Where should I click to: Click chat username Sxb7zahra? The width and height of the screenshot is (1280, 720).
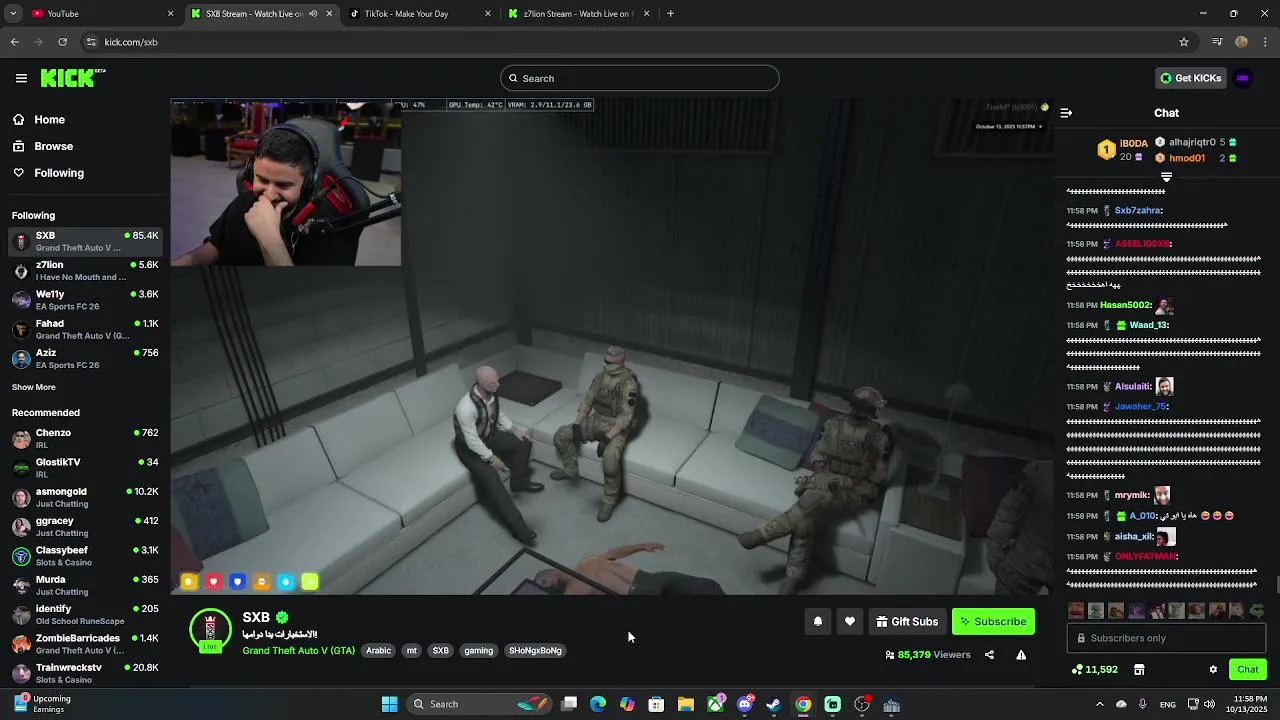(x=1138, y=211)
